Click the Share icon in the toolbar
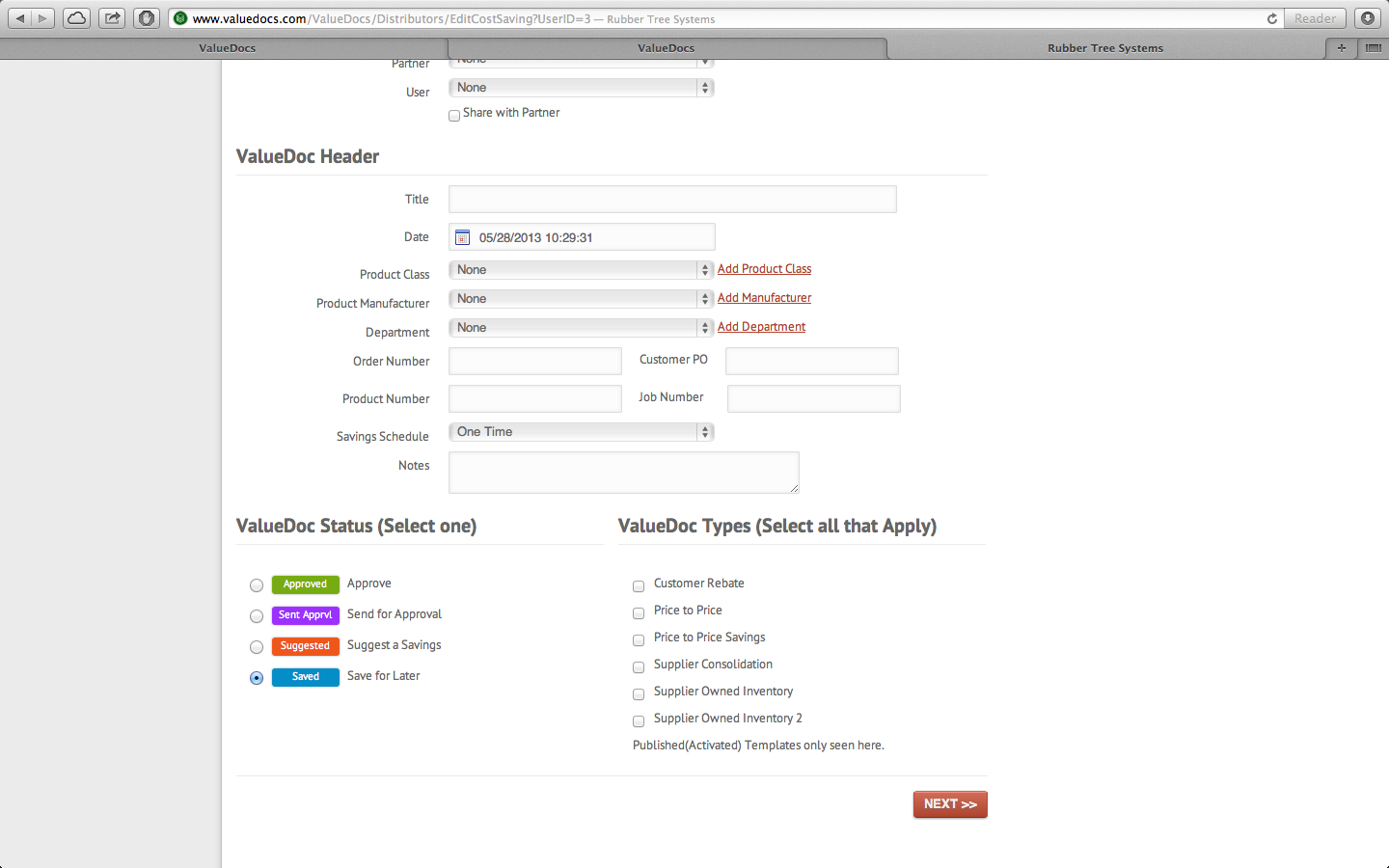 [112, 18]
